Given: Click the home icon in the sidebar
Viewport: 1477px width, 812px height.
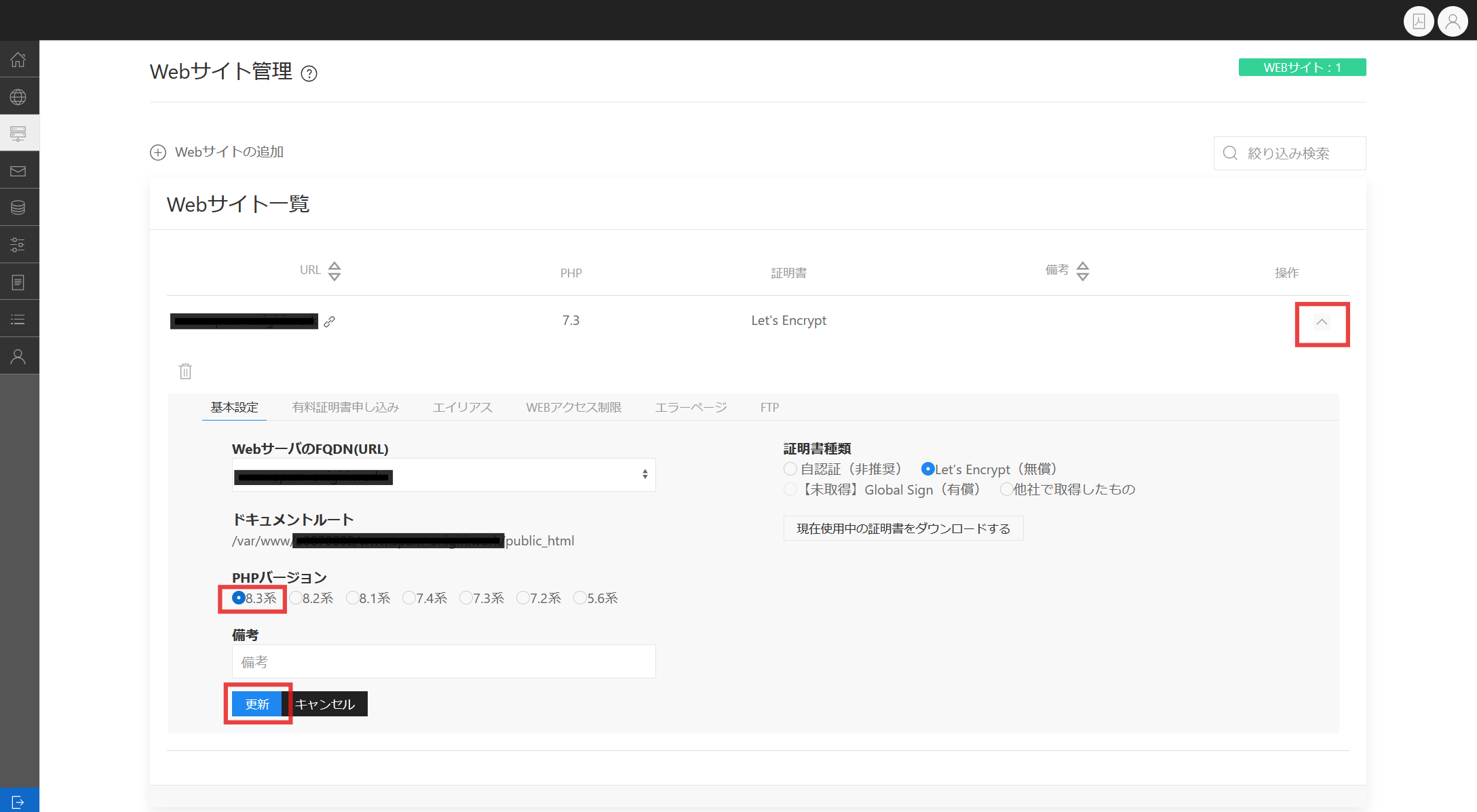Looking at the screenshot, I should [18, 60].
